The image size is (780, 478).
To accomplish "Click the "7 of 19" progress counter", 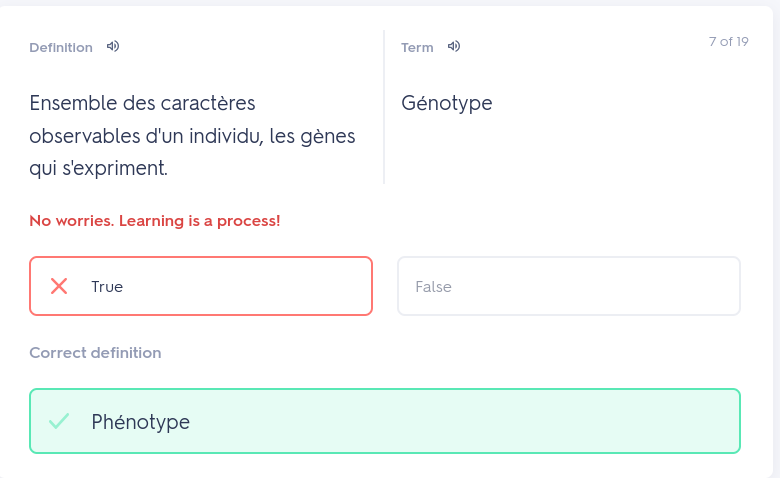I will tap(728, 42).
